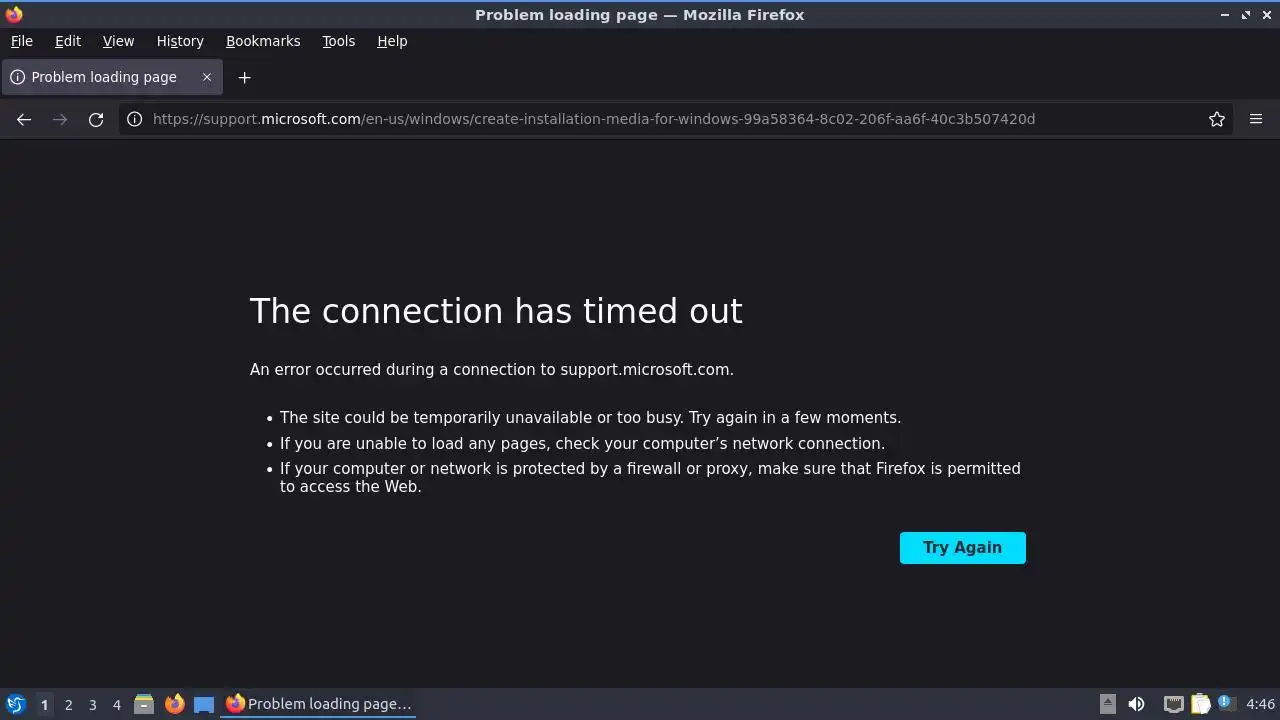
Task: Reload the page with the refresh icon
Action: pyautogui.click(x=96, y=119)
